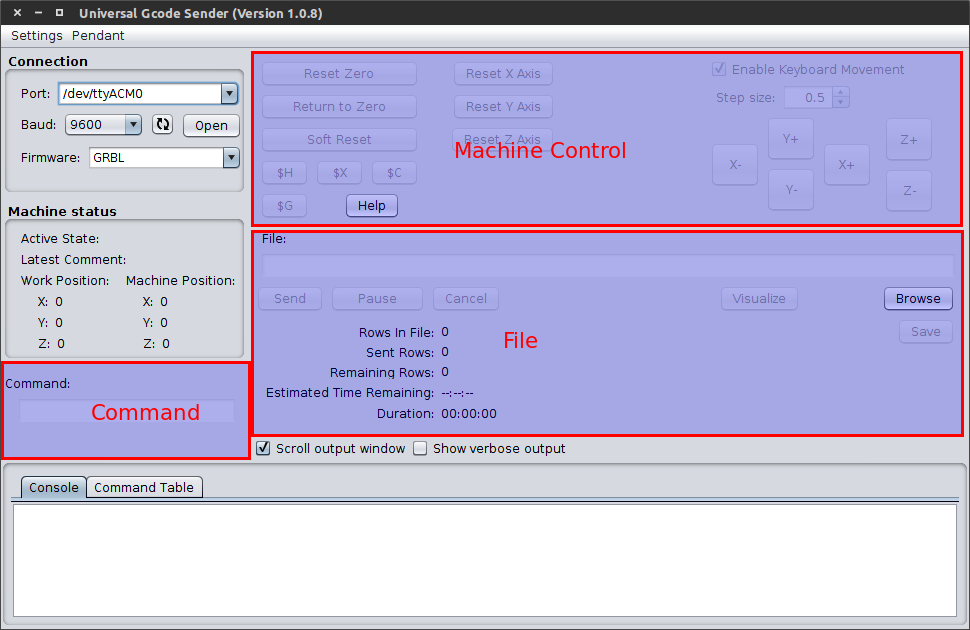Click the Duration value 00:00:00
This screenshot has height=630, width=970.
[469, 413]
